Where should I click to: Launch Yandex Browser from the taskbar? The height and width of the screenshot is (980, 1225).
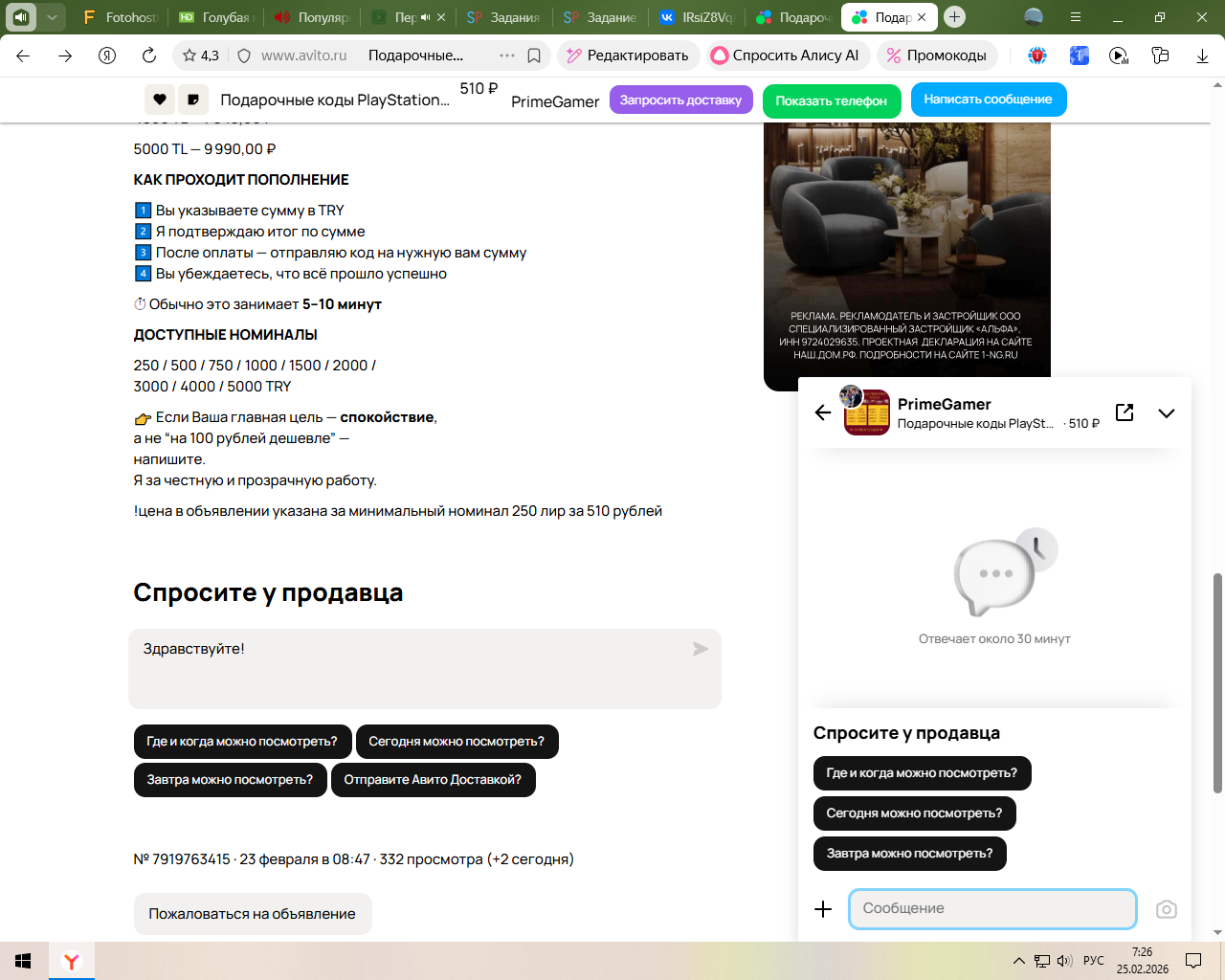(x=72, y=961)
